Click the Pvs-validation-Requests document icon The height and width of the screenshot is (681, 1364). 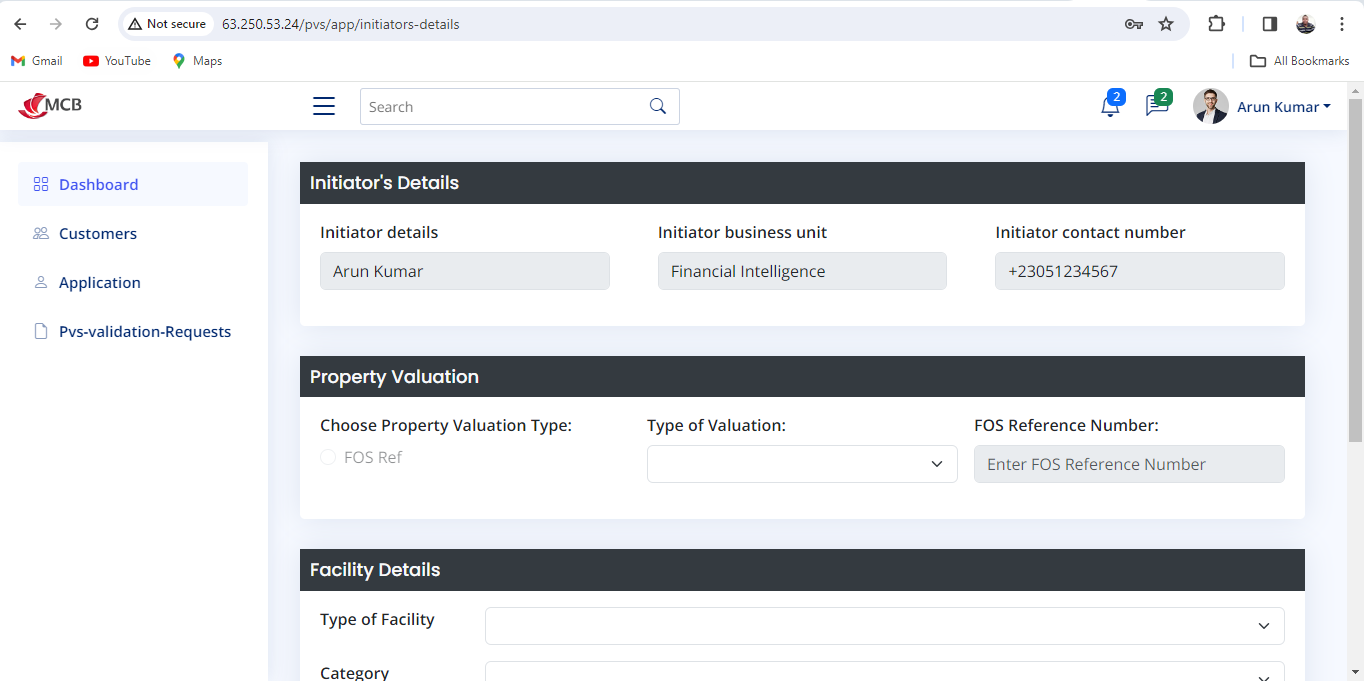(41, 331)
